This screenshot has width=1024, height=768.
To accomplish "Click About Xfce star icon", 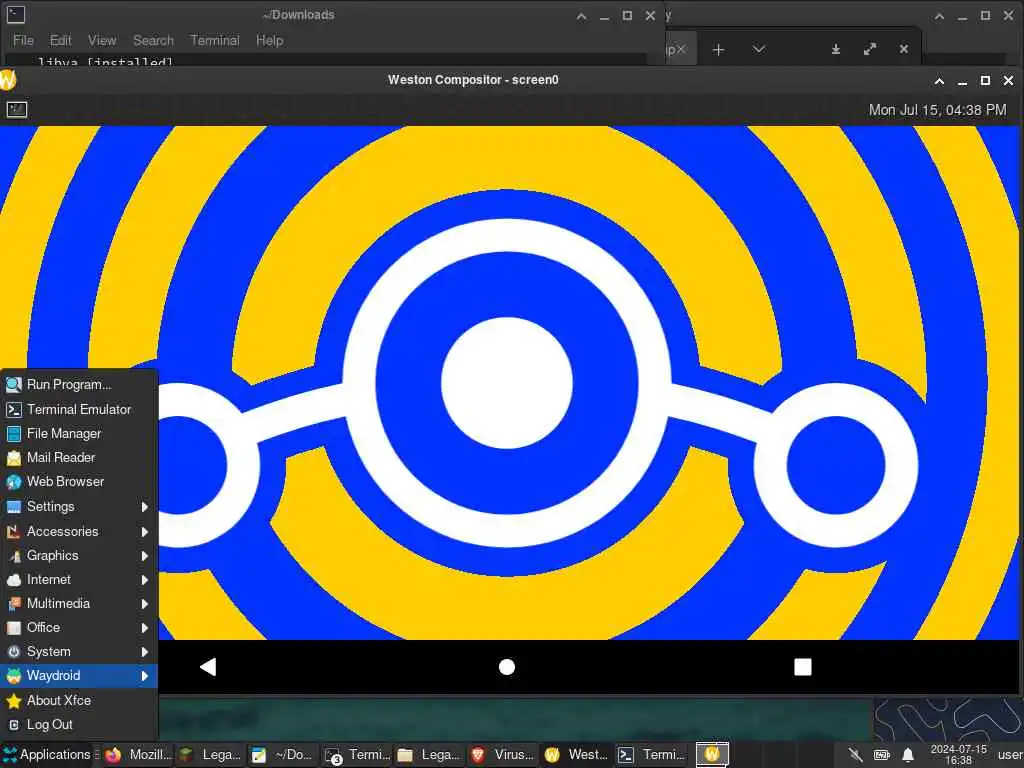I will 14,701.
